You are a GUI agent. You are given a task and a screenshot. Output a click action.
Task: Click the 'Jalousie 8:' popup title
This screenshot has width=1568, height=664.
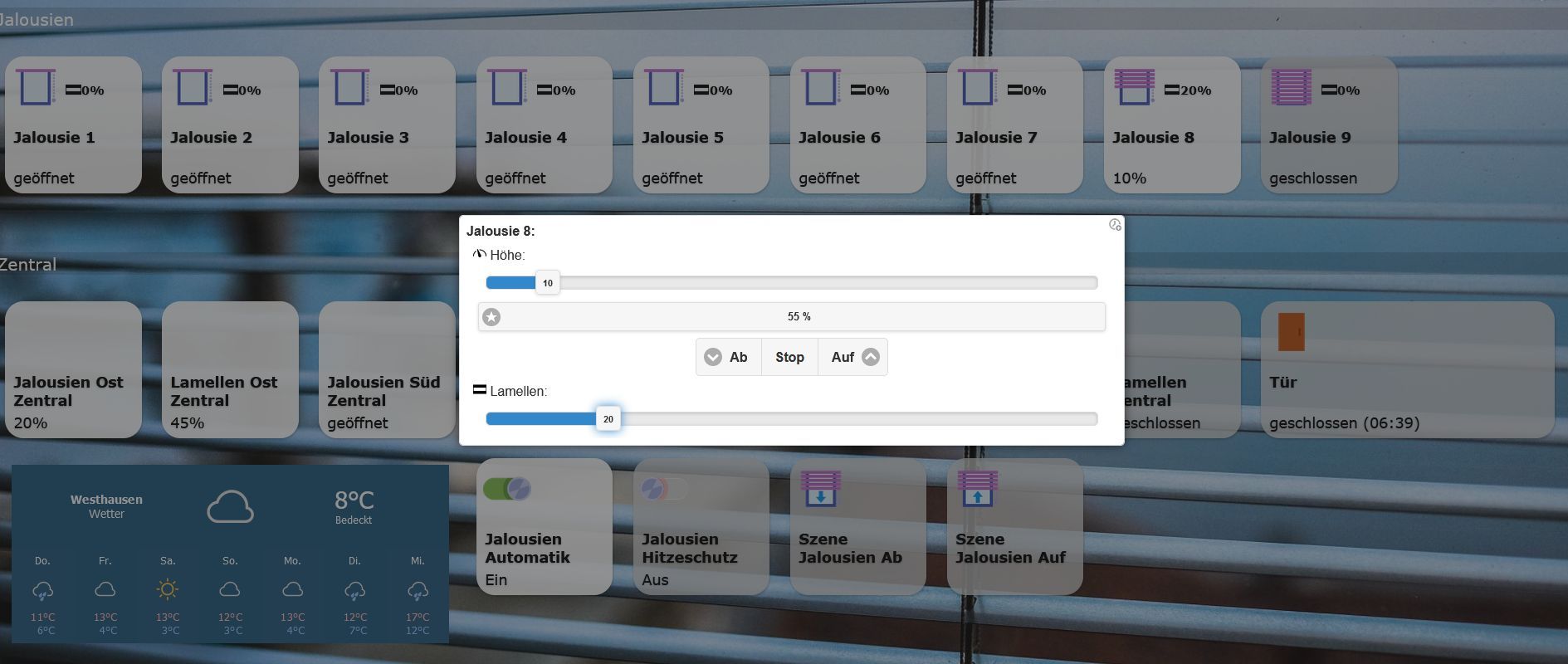tap(501, 231)
